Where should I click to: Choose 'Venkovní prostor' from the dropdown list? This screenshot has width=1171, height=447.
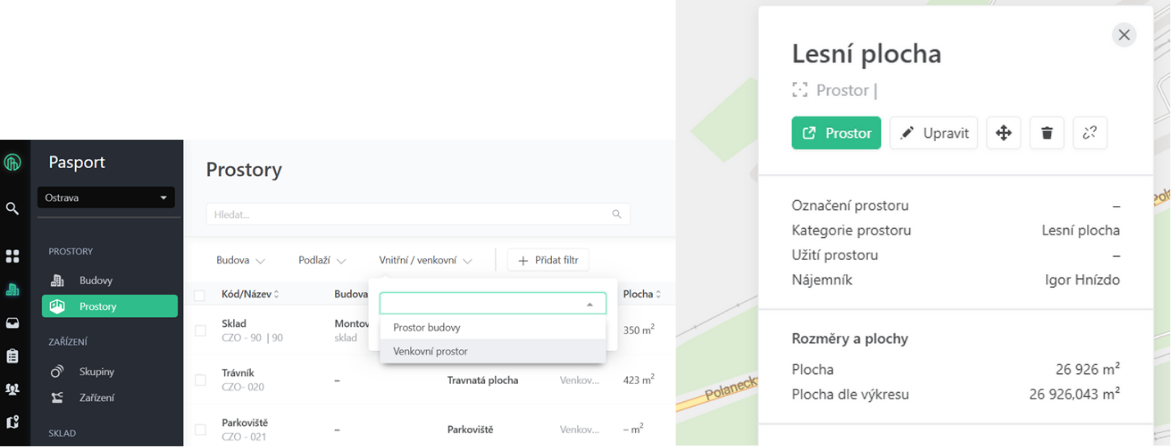tap(431, 351)
